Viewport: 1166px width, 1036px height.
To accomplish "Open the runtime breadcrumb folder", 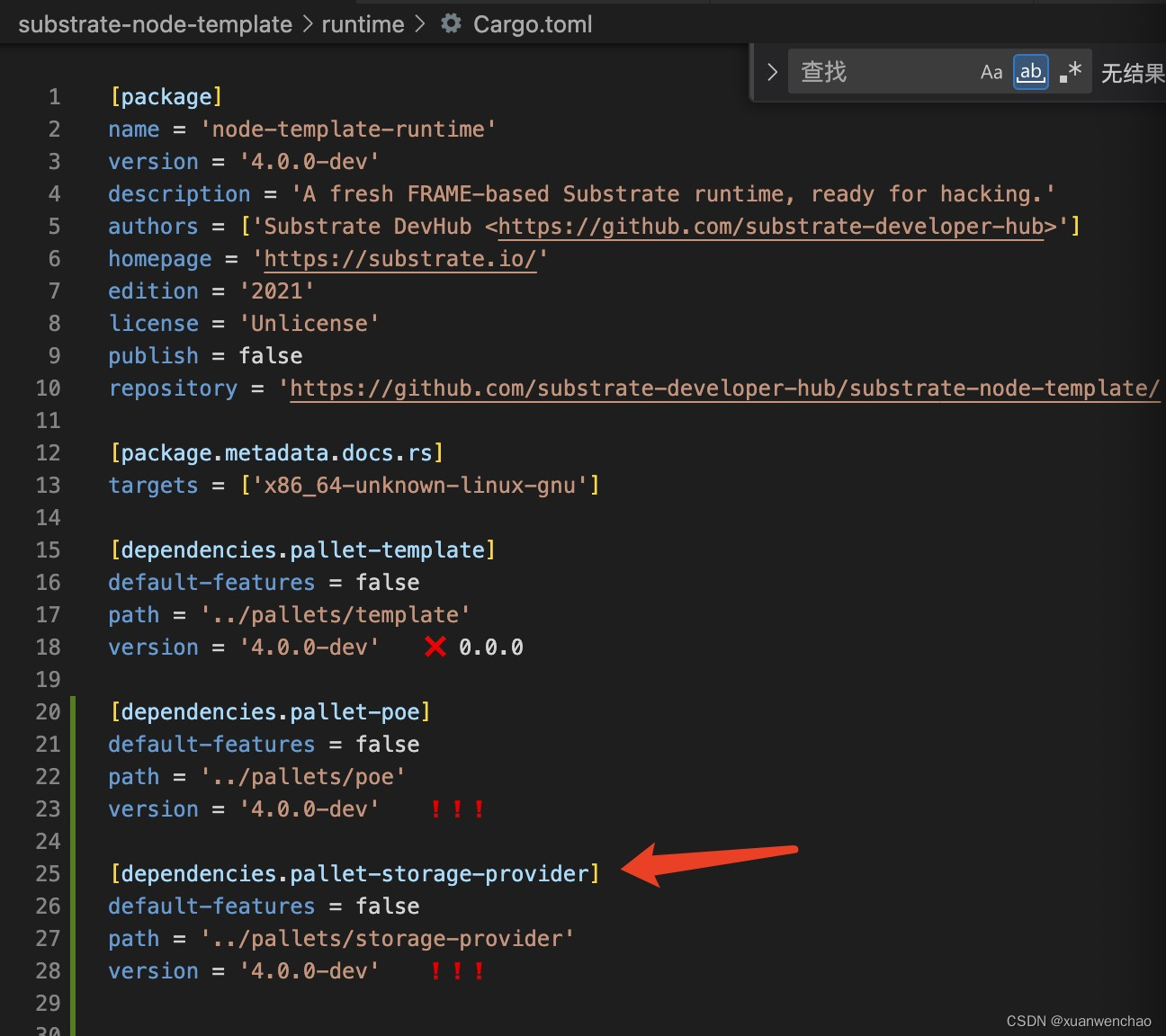I will click(363, 24).
